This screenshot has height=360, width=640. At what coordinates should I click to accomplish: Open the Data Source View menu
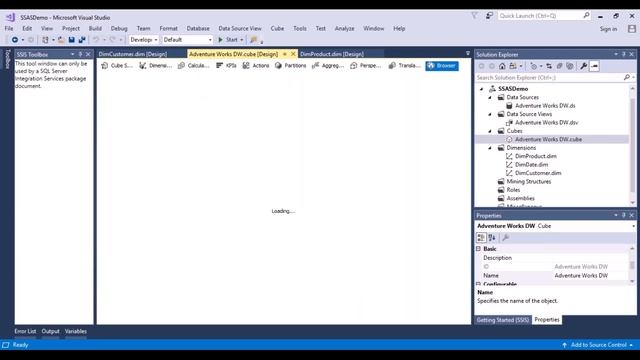(240, 29)
